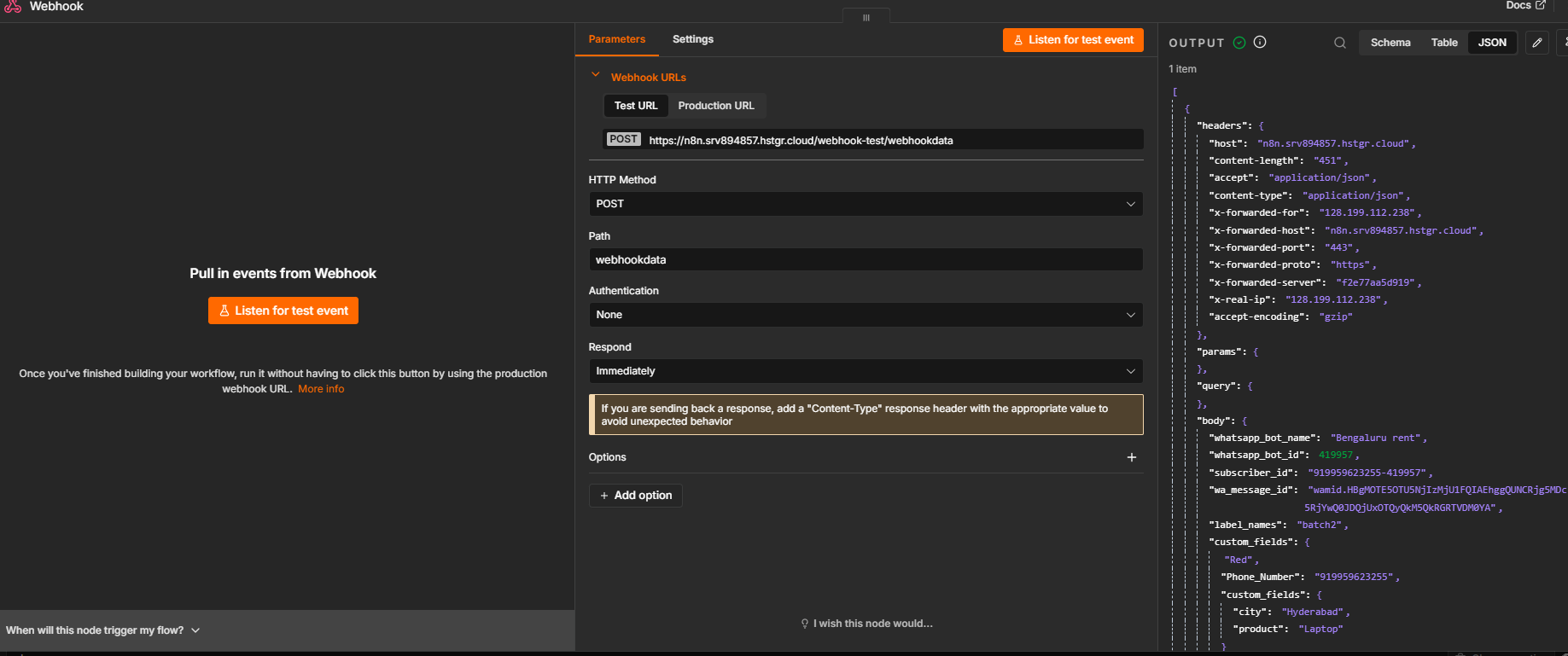1568x656 pixels.
Task: Click the Path input field
Action: pyautogui.click(x=866, y=259)
